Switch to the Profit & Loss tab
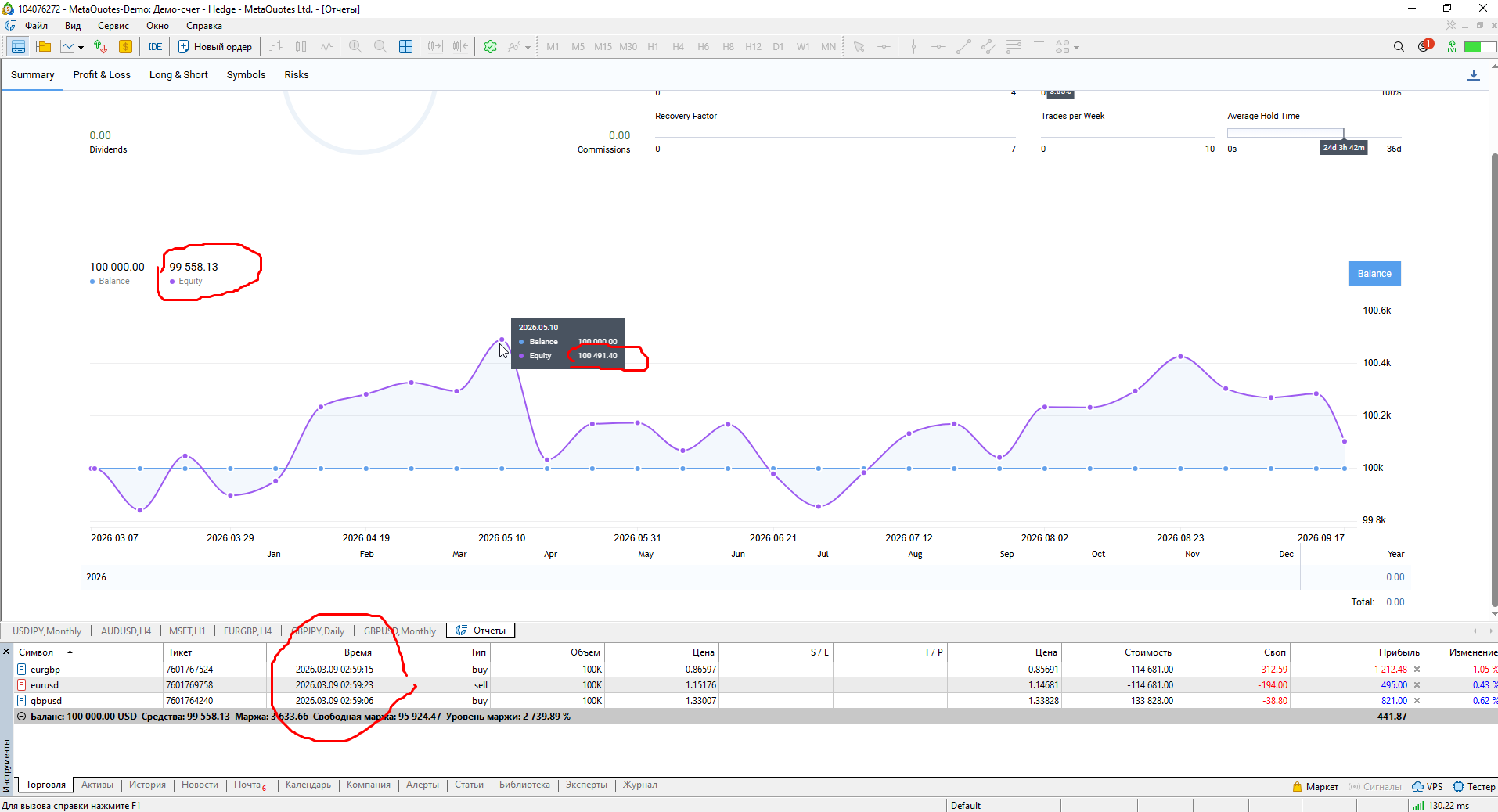The width and height of the screenshot is (1498, 812). point(102,75)
